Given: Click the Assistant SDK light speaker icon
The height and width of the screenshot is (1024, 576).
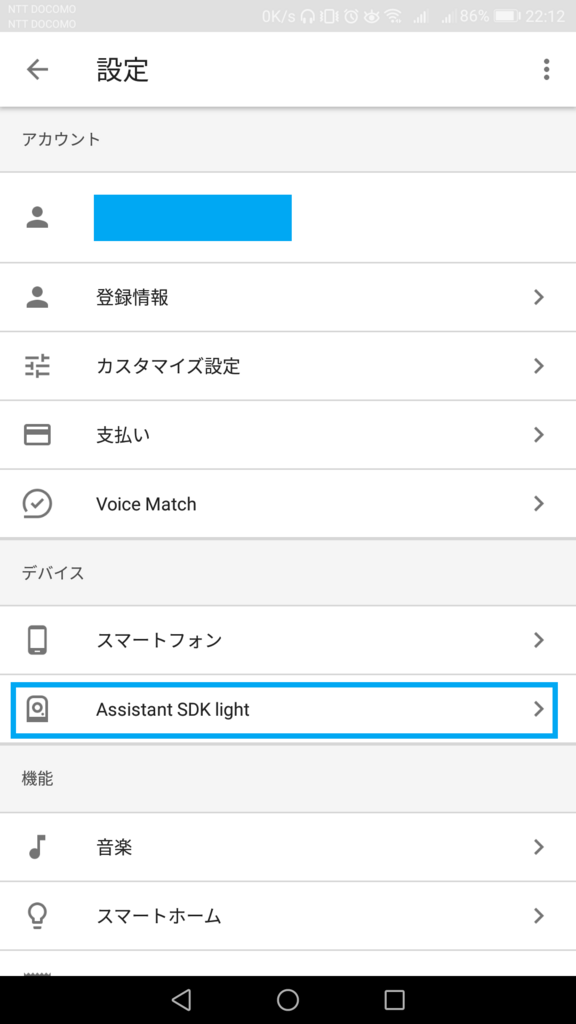Looking at the screenshot, I should [40, 710].
